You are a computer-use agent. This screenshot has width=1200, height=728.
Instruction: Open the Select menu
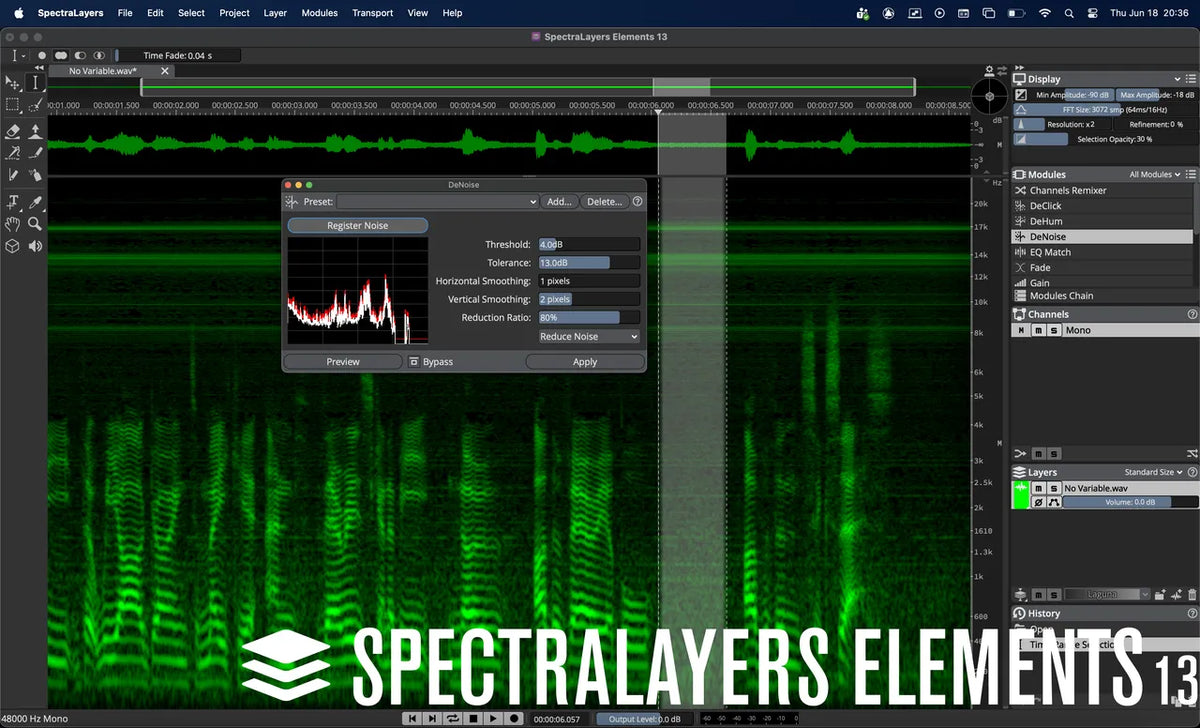click(x=191, y=13)
